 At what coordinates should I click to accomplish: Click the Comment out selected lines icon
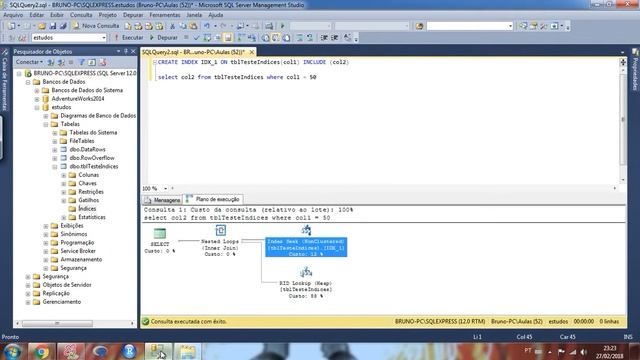click(x=300, y=38)
